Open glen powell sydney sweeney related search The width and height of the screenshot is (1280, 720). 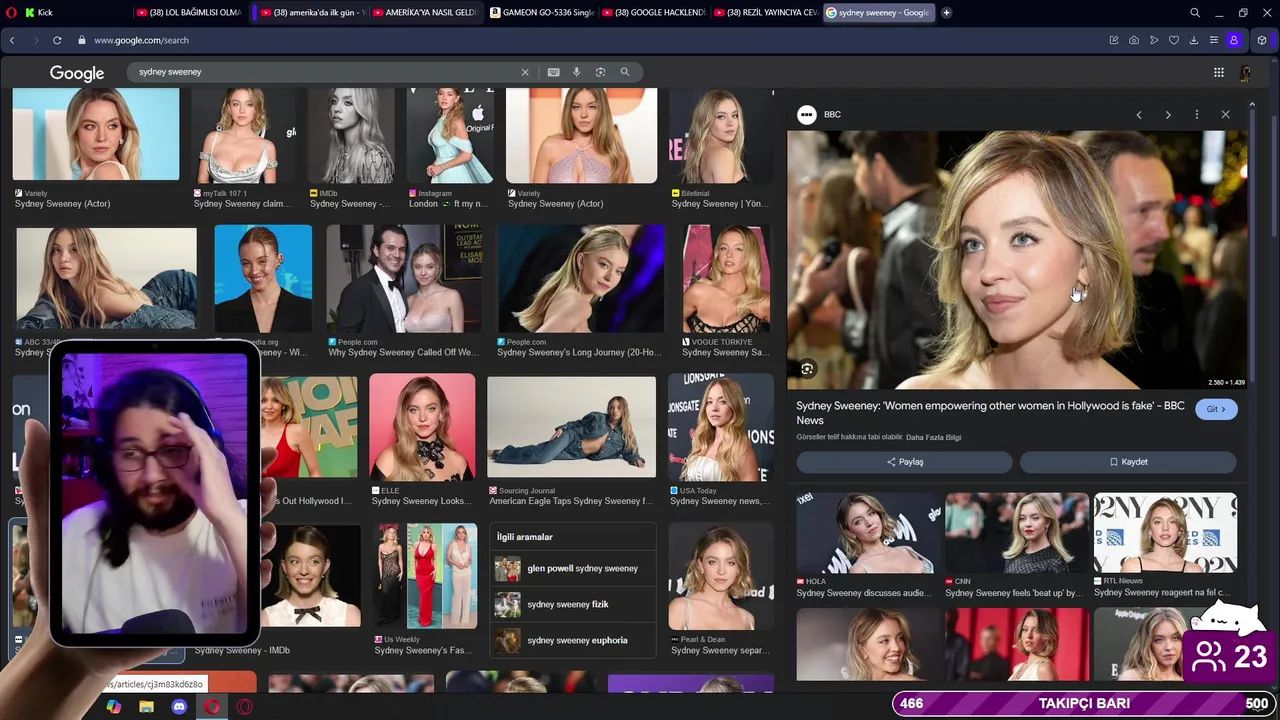573,568
